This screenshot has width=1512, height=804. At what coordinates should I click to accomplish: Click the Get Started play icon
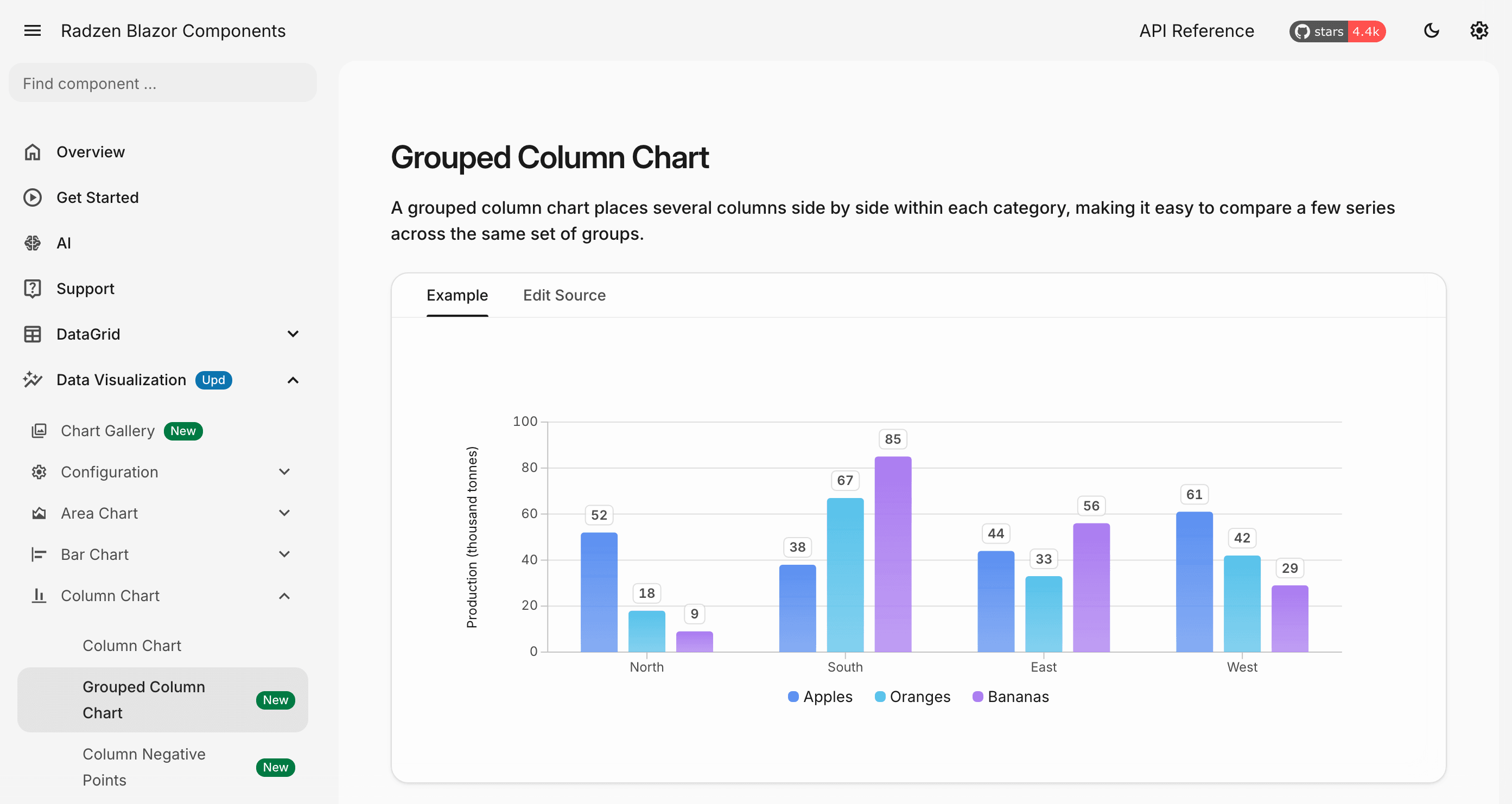pos(32,197)
